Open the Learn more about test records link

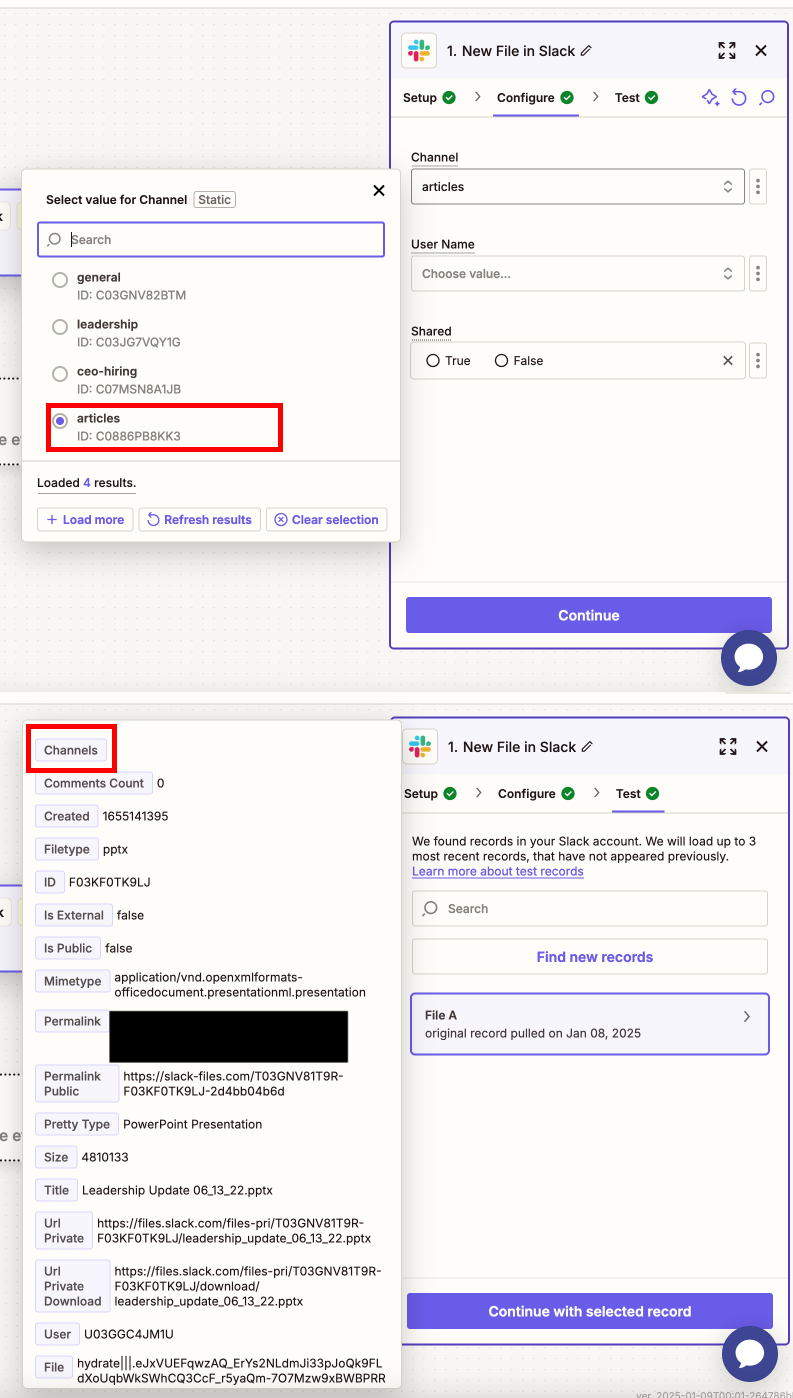(x=498, y=871)
